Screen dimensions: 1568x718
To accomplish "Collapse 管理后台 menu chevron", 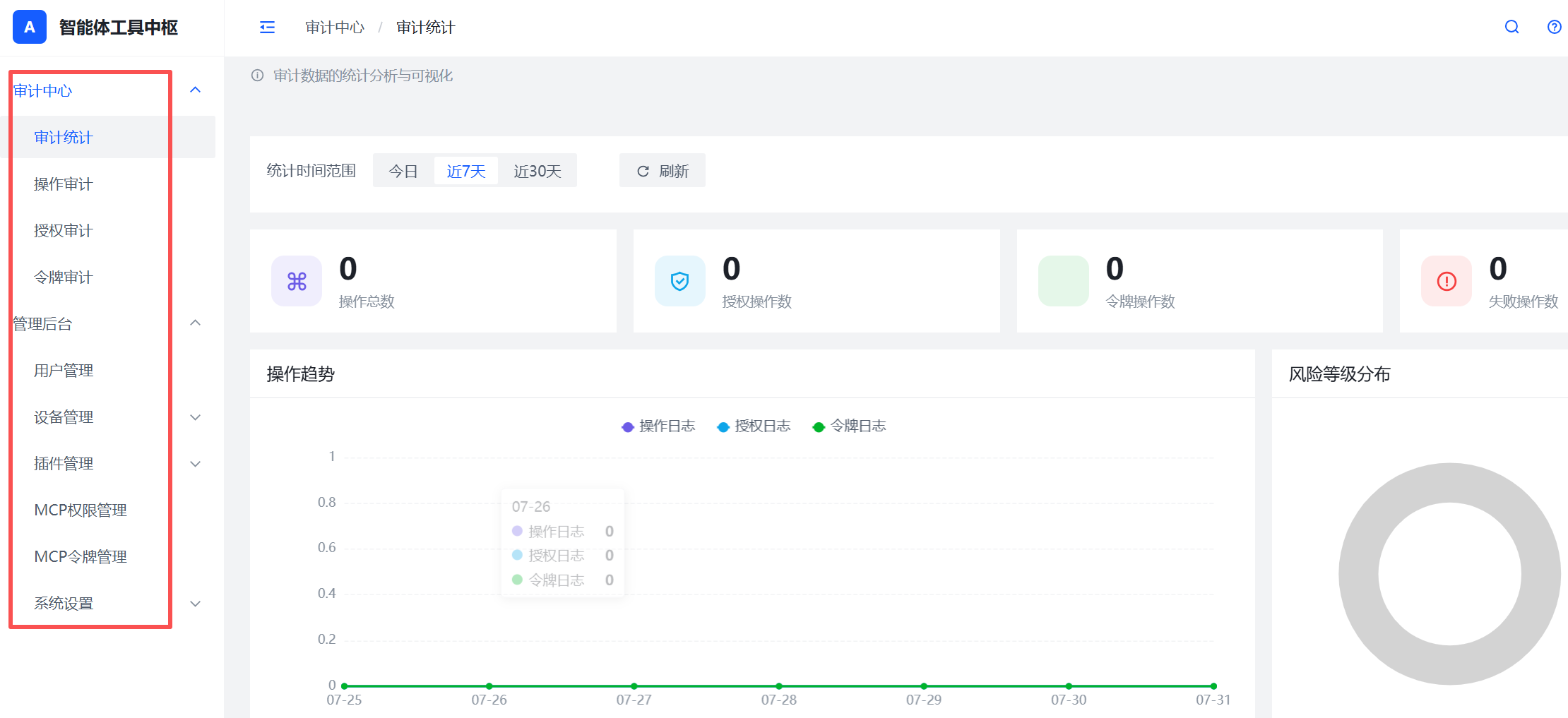I will point(196,323).
